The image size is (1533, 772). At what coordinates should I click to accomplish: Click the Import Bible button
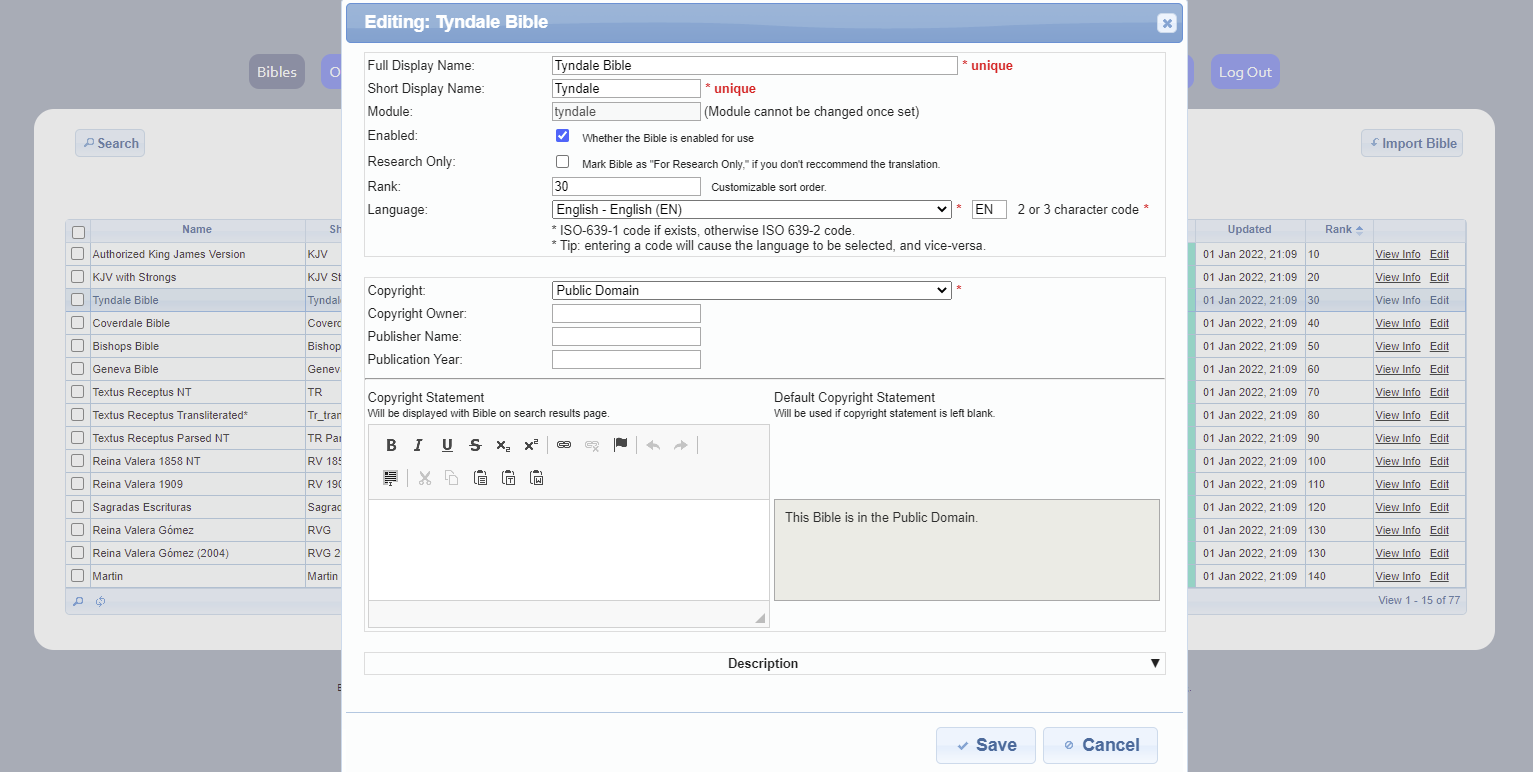click(x=1412, y=143)
